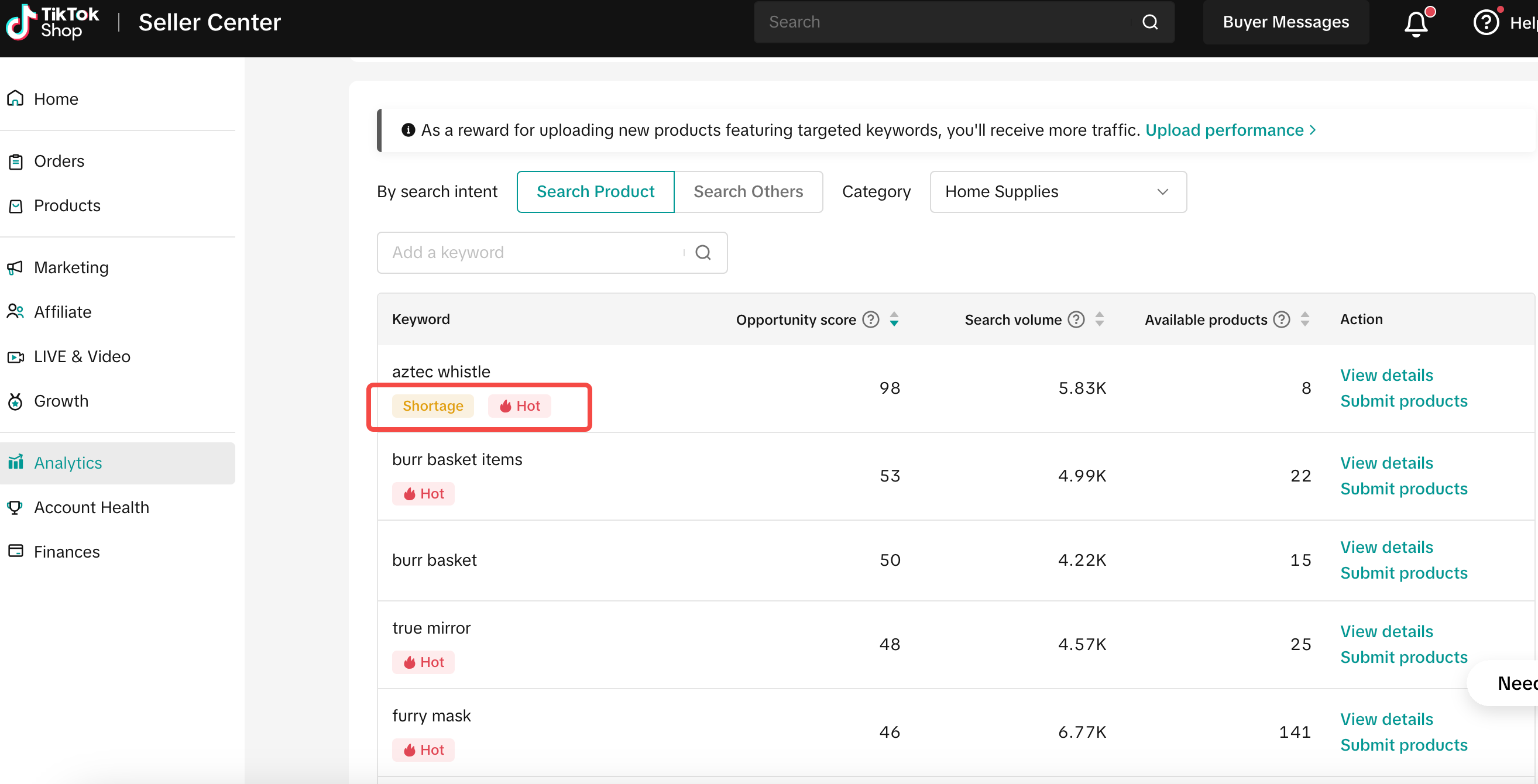The width and height of the screenshot is (1538, 784).
Task: Click the keyword field search icon
Action: (x=703, y=253)
